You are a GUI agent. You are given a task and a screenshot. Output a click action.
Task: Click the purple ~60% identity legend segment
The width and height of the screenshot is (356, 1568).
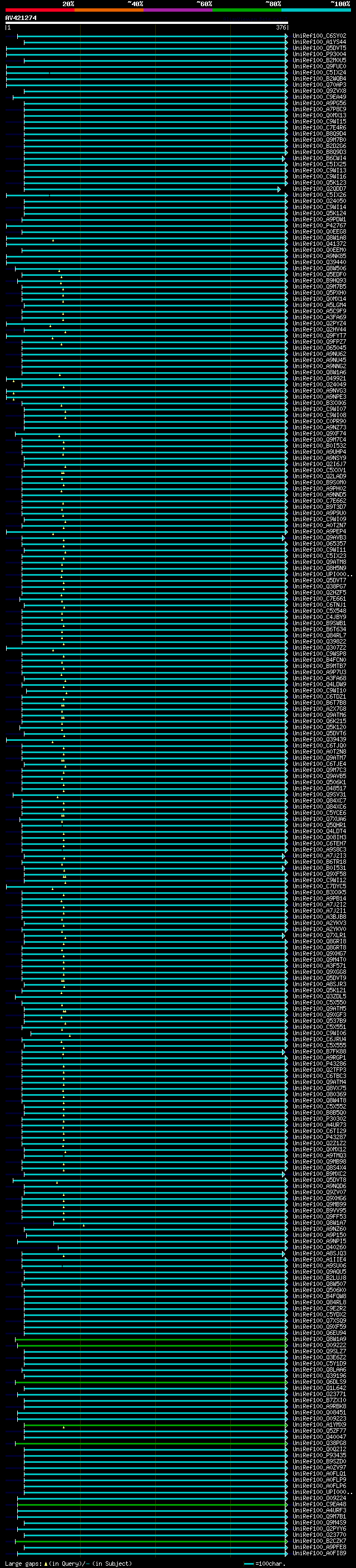(179, 10)
